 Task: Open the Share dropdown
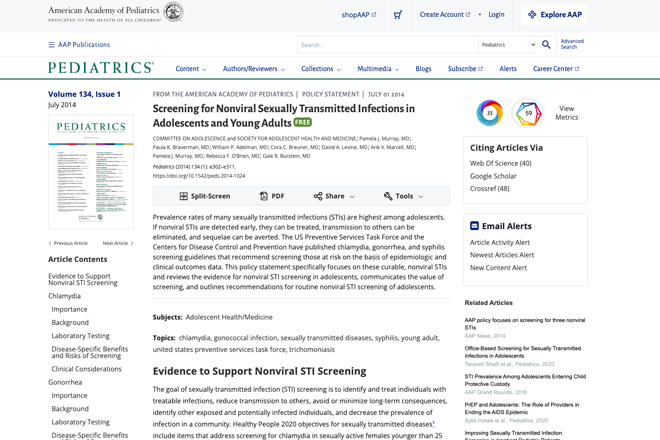[334, 196]
